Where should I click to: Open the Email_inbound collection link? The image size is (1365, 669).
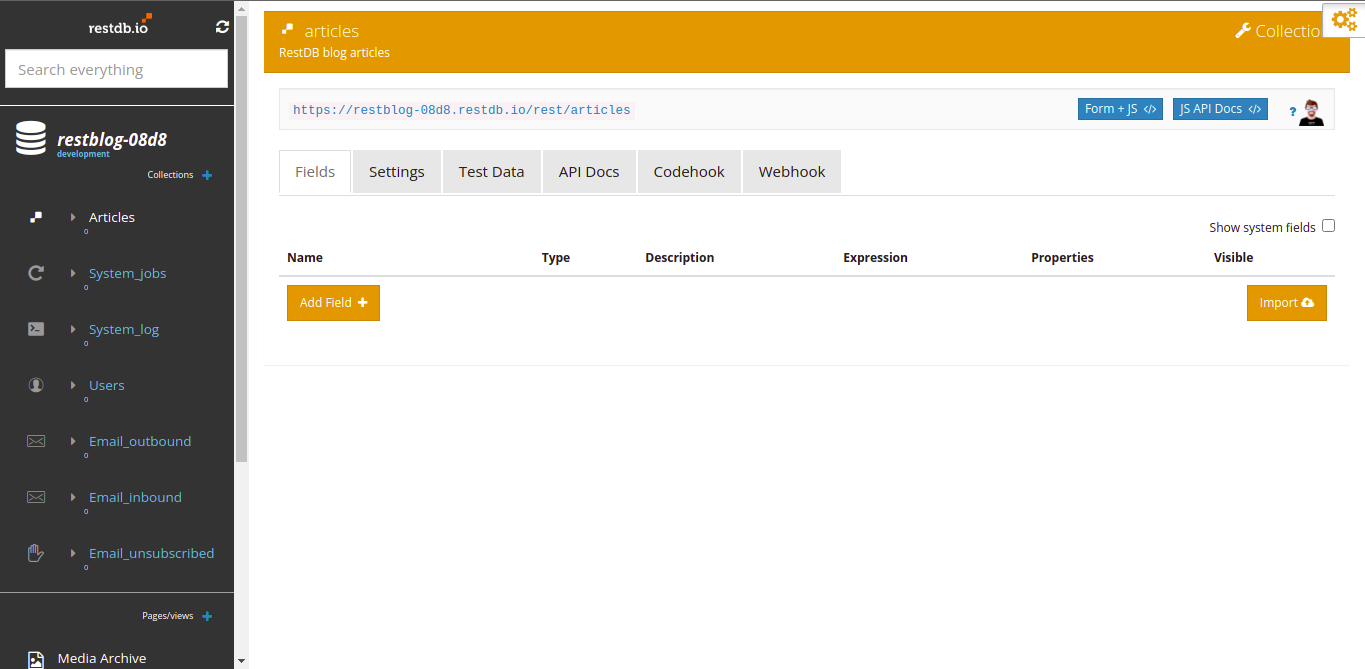tap(135, 497)
